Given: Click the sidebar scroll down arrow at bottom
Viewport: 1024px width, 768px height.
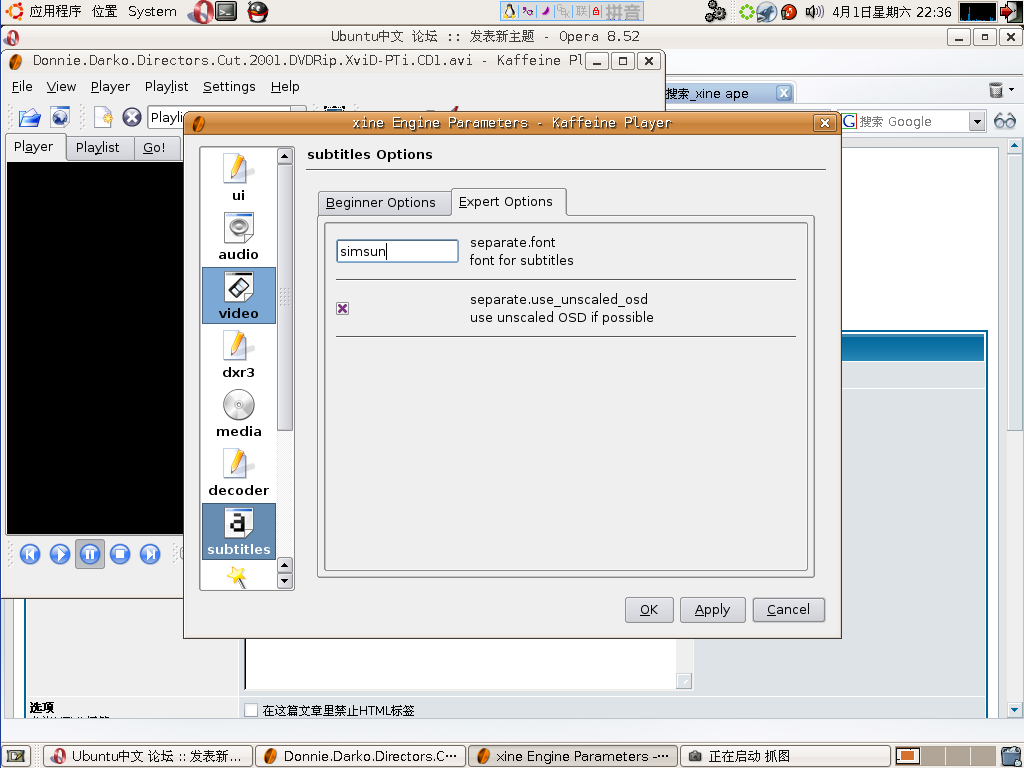Looking at the screenshot, I should point(285,581).
